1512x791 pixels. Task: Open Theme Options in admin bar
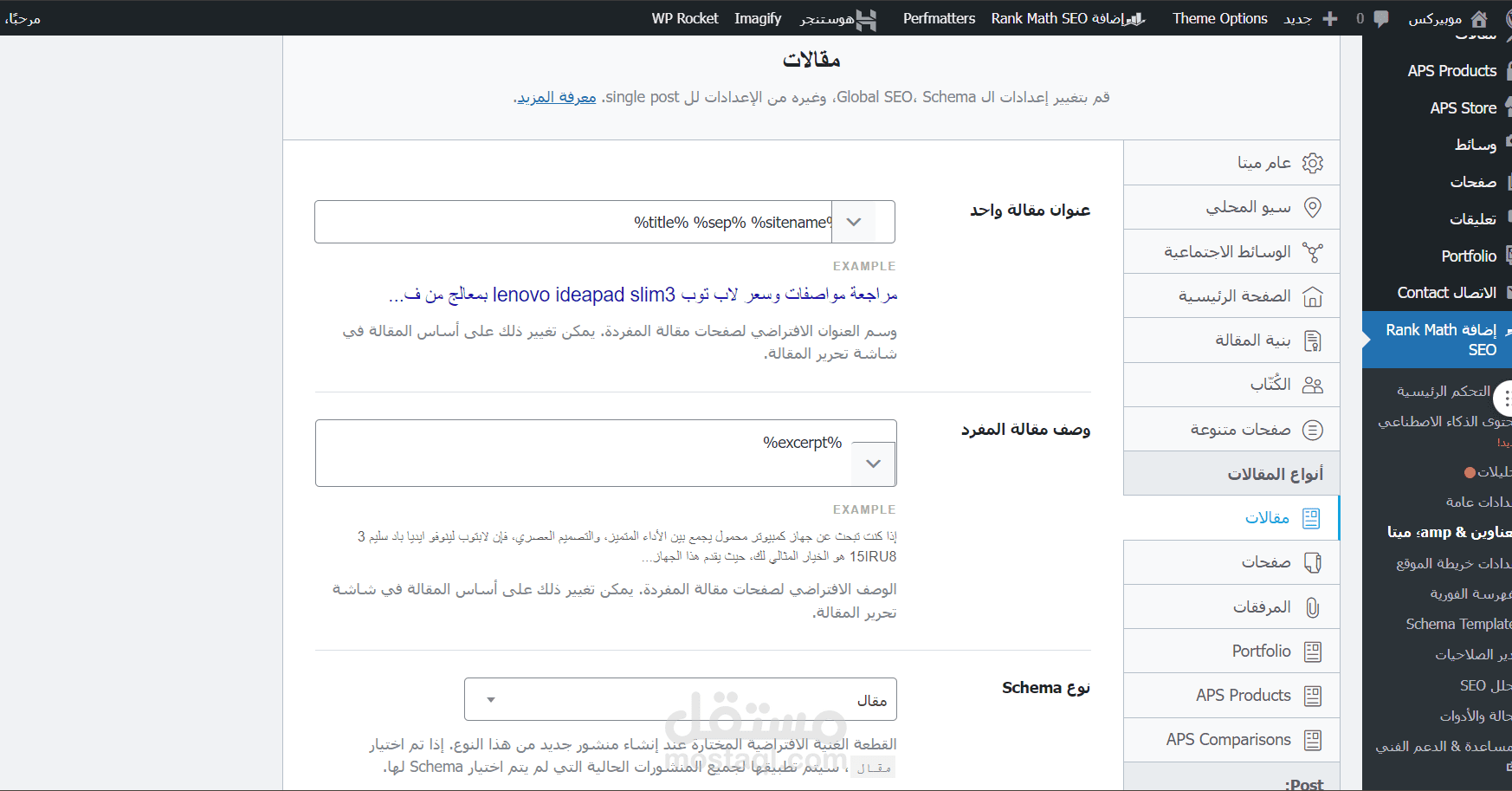[x=1219, y=18]
